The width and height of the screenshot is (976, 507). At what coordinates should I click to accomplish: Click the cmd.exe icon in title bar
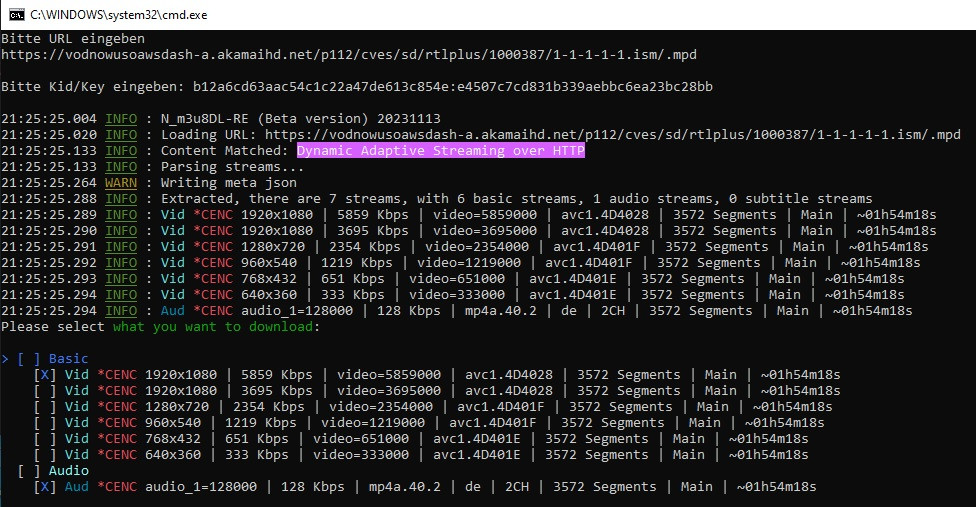pos(16,14)
